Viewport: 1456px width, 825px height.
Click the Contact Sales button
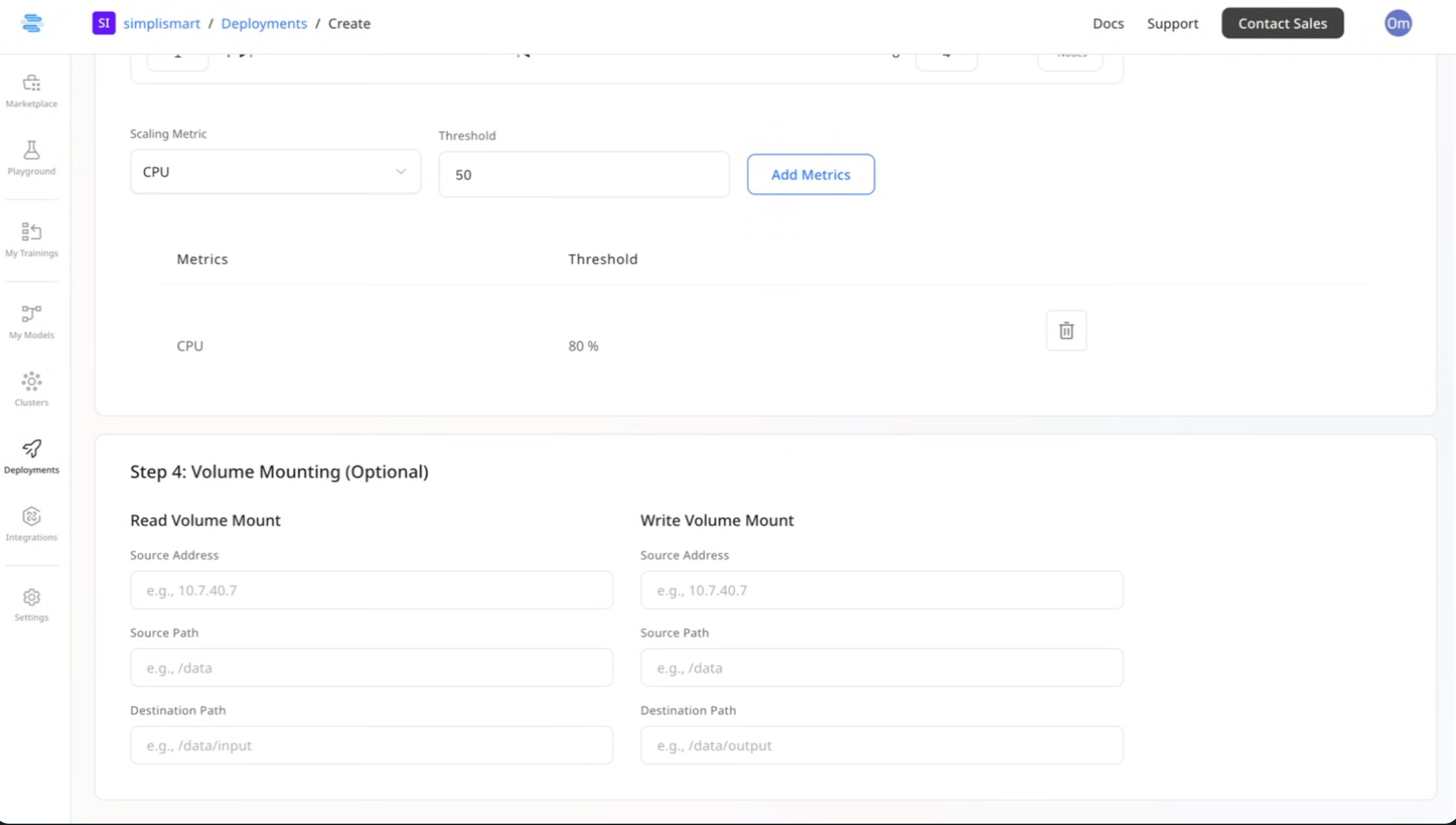(x=1282, y=24)
